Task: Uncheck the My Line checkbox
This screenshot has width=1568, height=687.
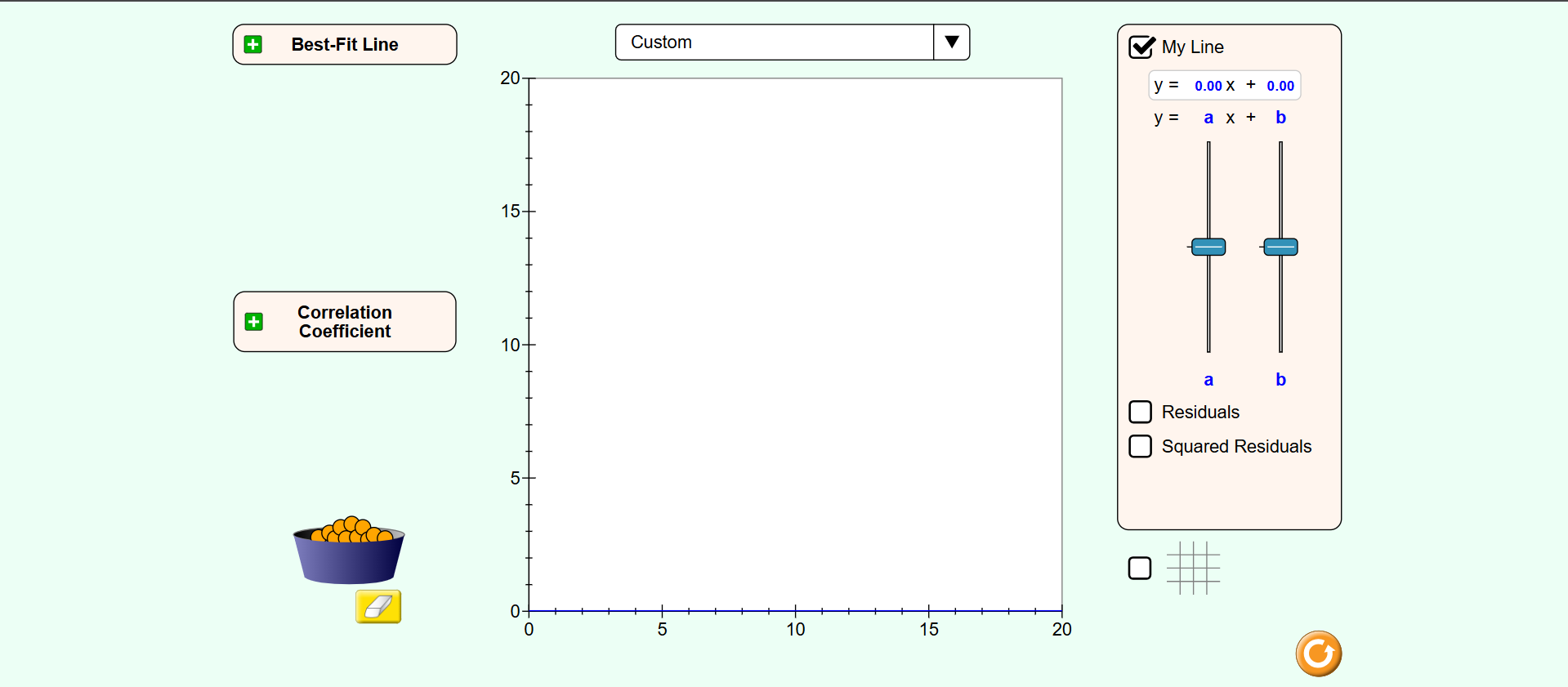Action: coord(1141,47)
